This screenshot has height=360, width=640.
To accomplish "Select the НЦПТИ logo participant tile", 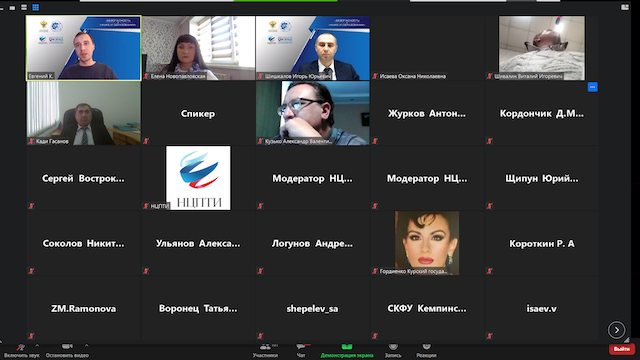I will click(198, 178).
